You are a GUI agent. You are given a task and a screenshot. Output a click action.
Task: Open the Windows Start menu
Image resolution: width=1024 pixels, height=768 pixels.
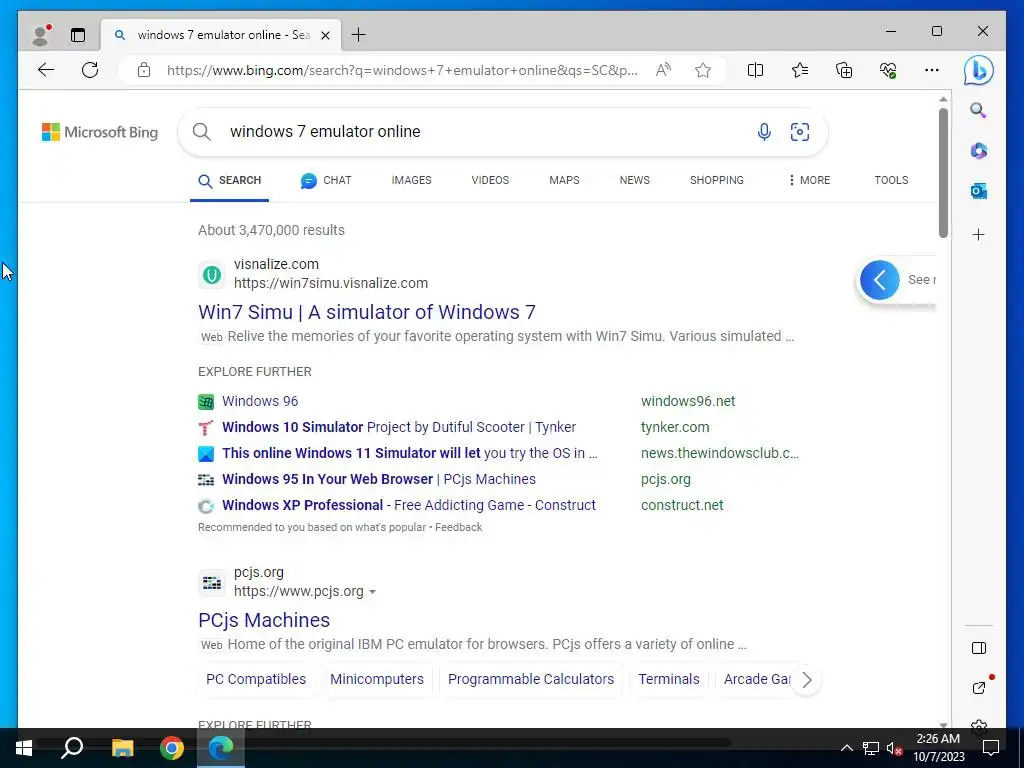[24, 748]
